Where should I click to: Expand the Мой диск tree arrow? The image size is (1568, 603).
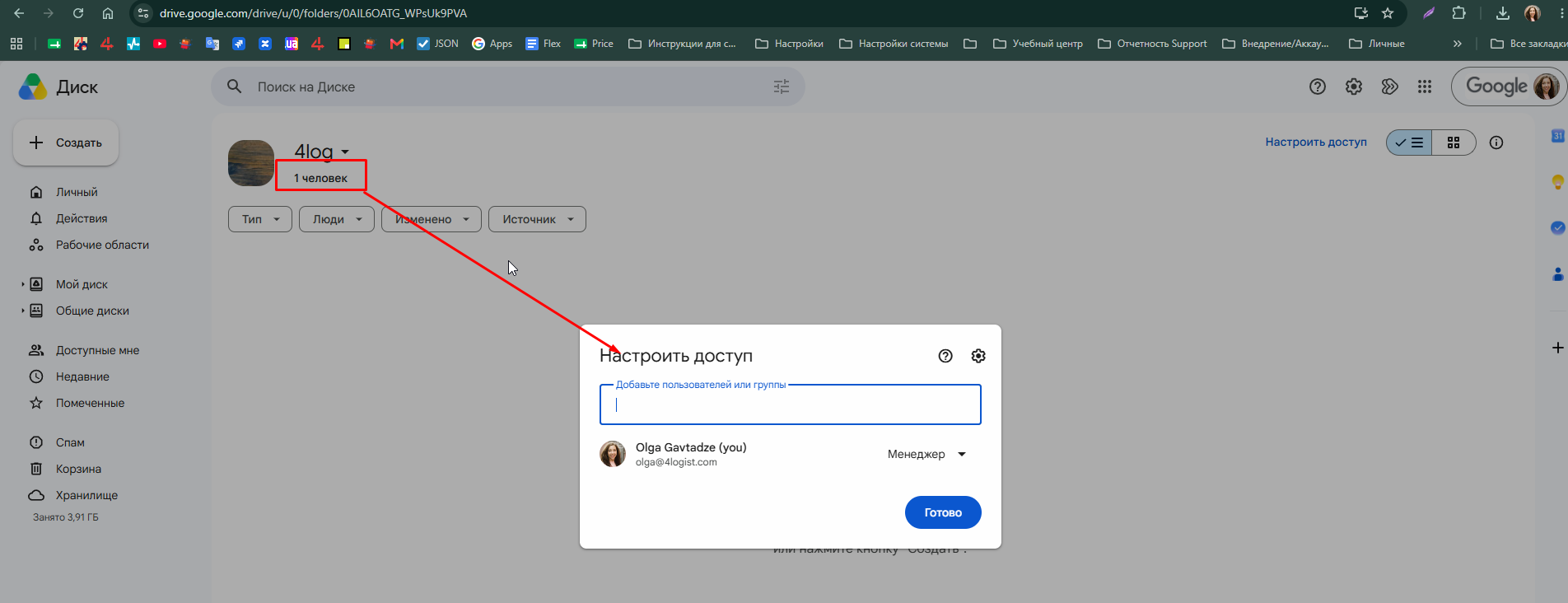pos(22,284)
